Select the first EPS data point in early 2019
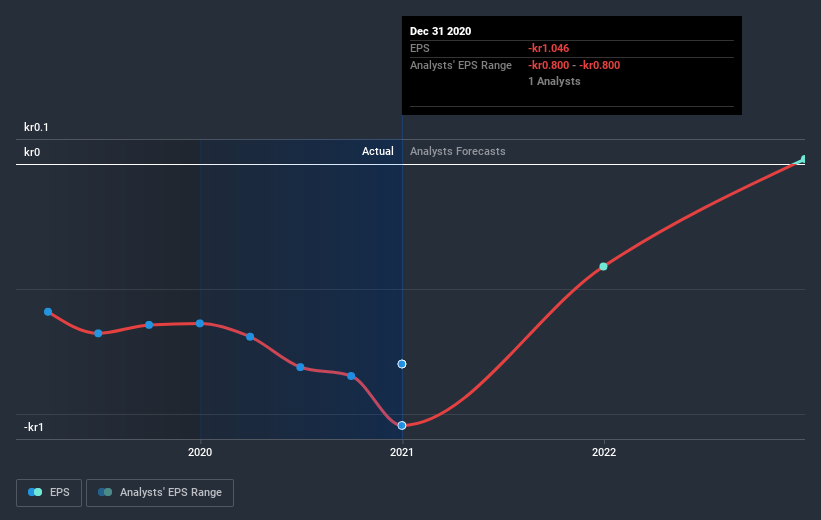Image resolution: width=821 pixels, height=520 pixels. 48,312
